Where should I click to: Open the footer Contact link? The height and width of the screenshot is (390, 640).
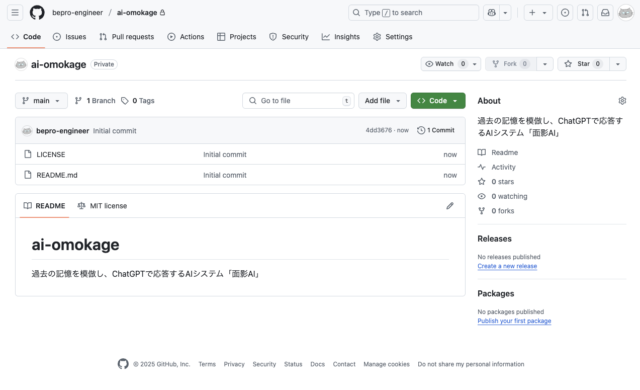click(344, 364)
